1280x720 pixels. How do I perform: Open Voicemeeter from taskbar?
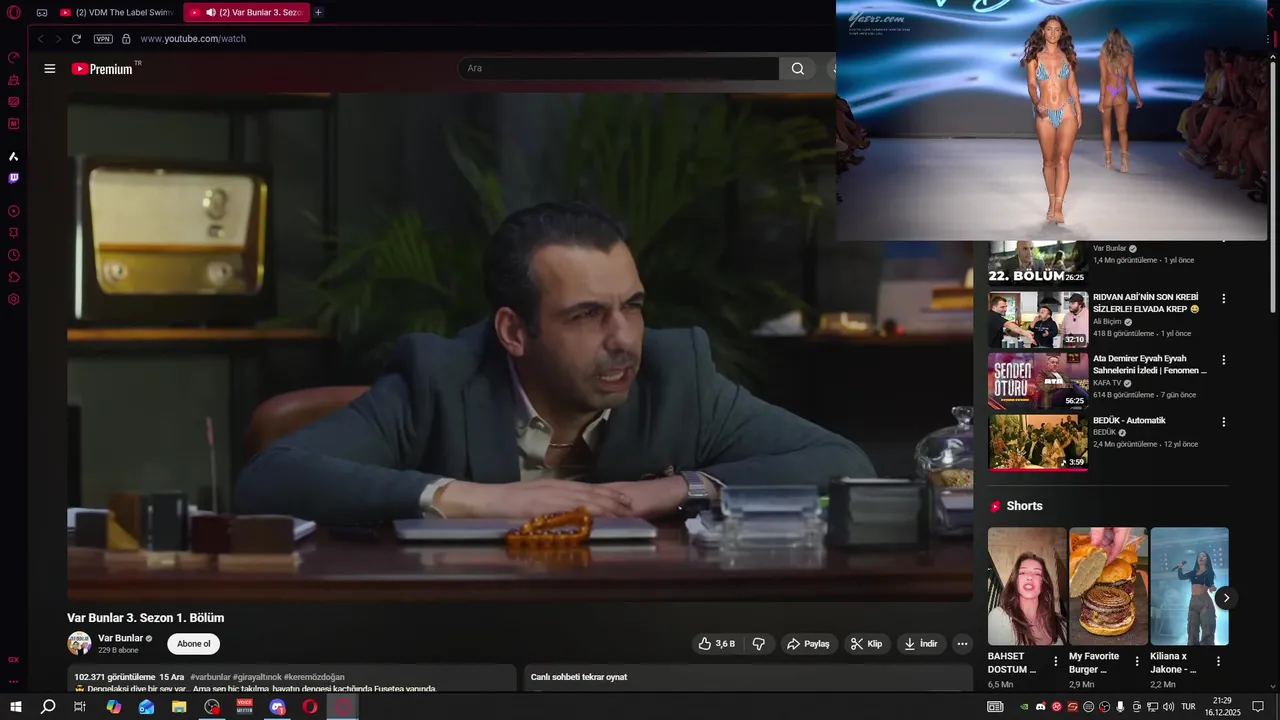point(245,707)
